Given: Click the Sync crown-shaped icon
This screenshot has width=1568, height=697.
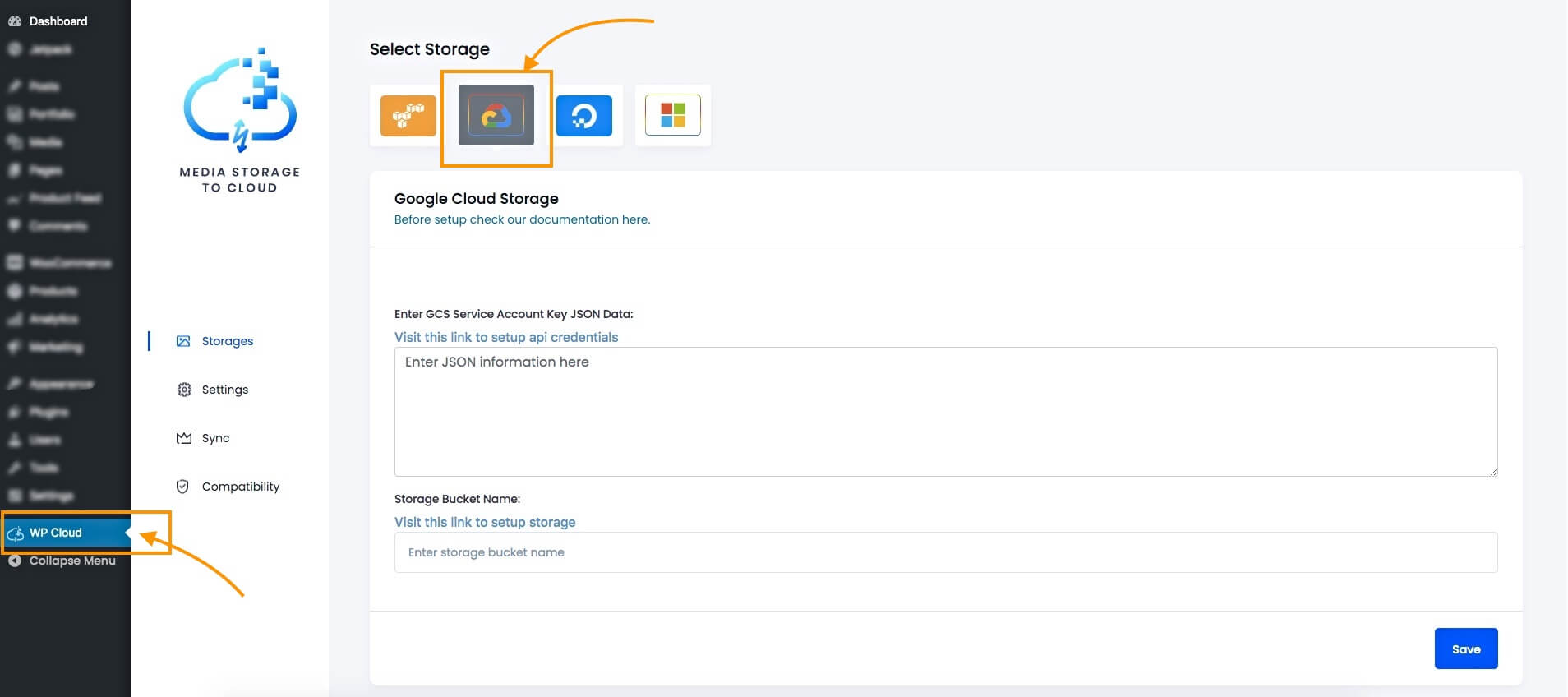Looking at the screenshot, I should (184, 438).
